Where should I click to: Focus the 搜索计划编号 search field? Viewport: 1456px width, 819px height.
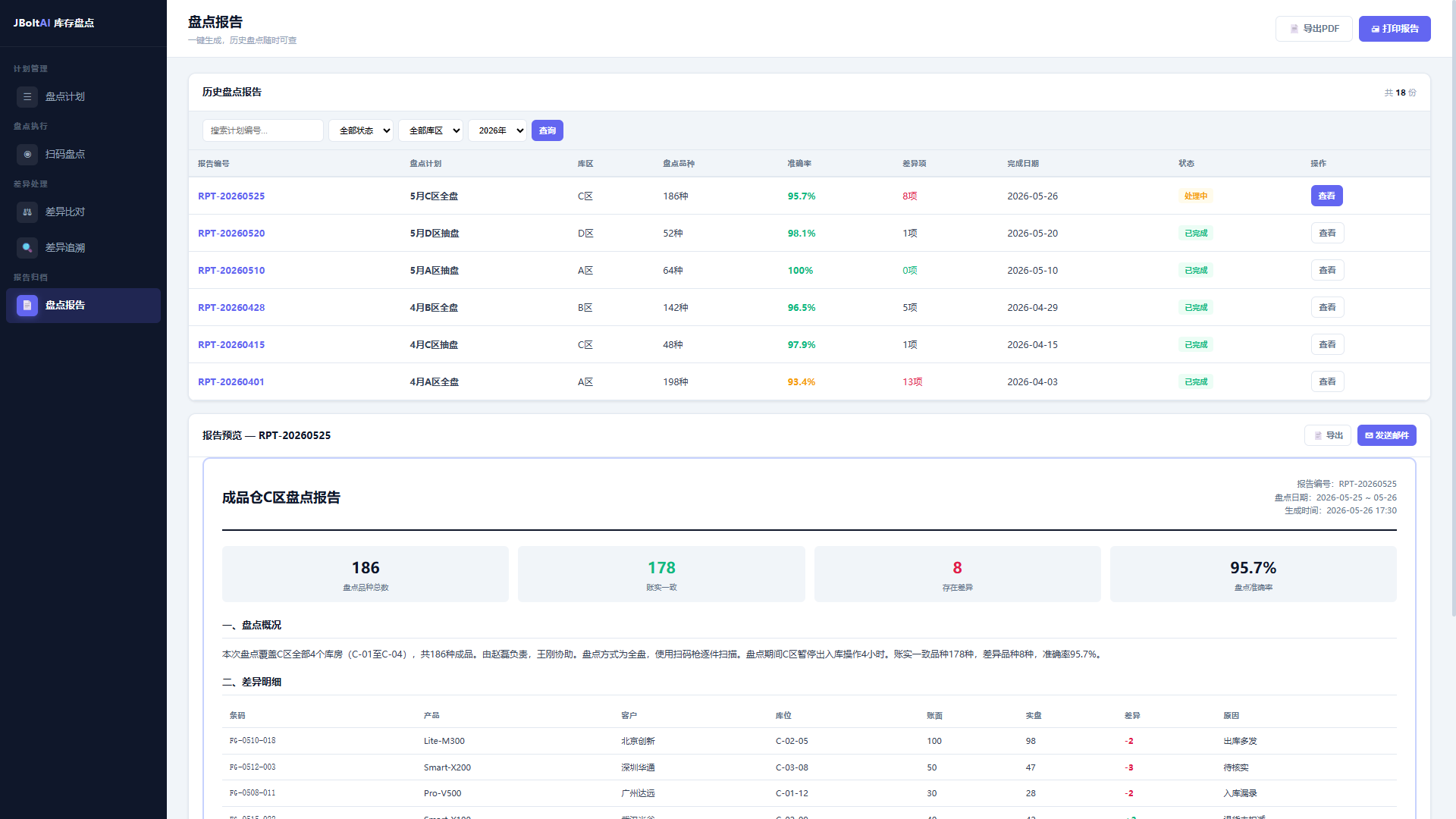point(263,130)
